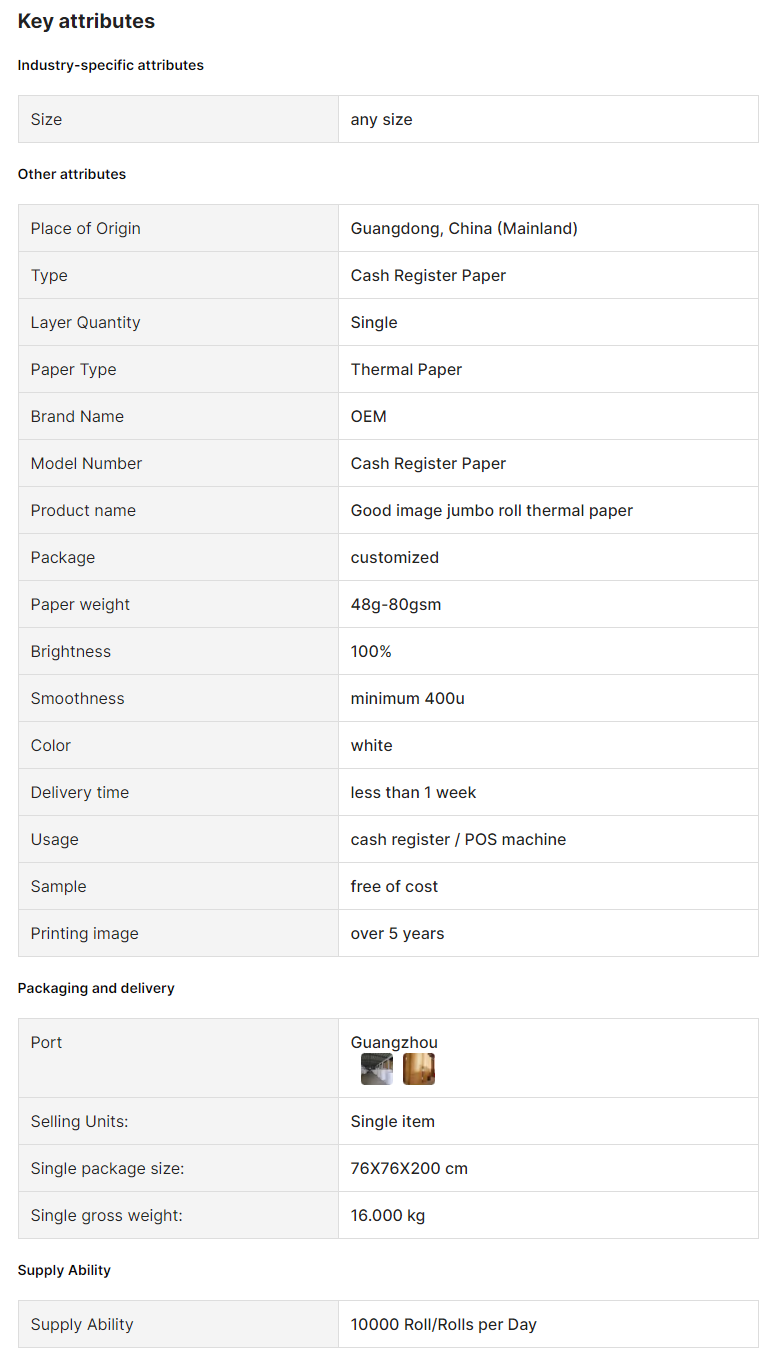
Task: Click the 'Thermal Paper' value
Action: 406,369
